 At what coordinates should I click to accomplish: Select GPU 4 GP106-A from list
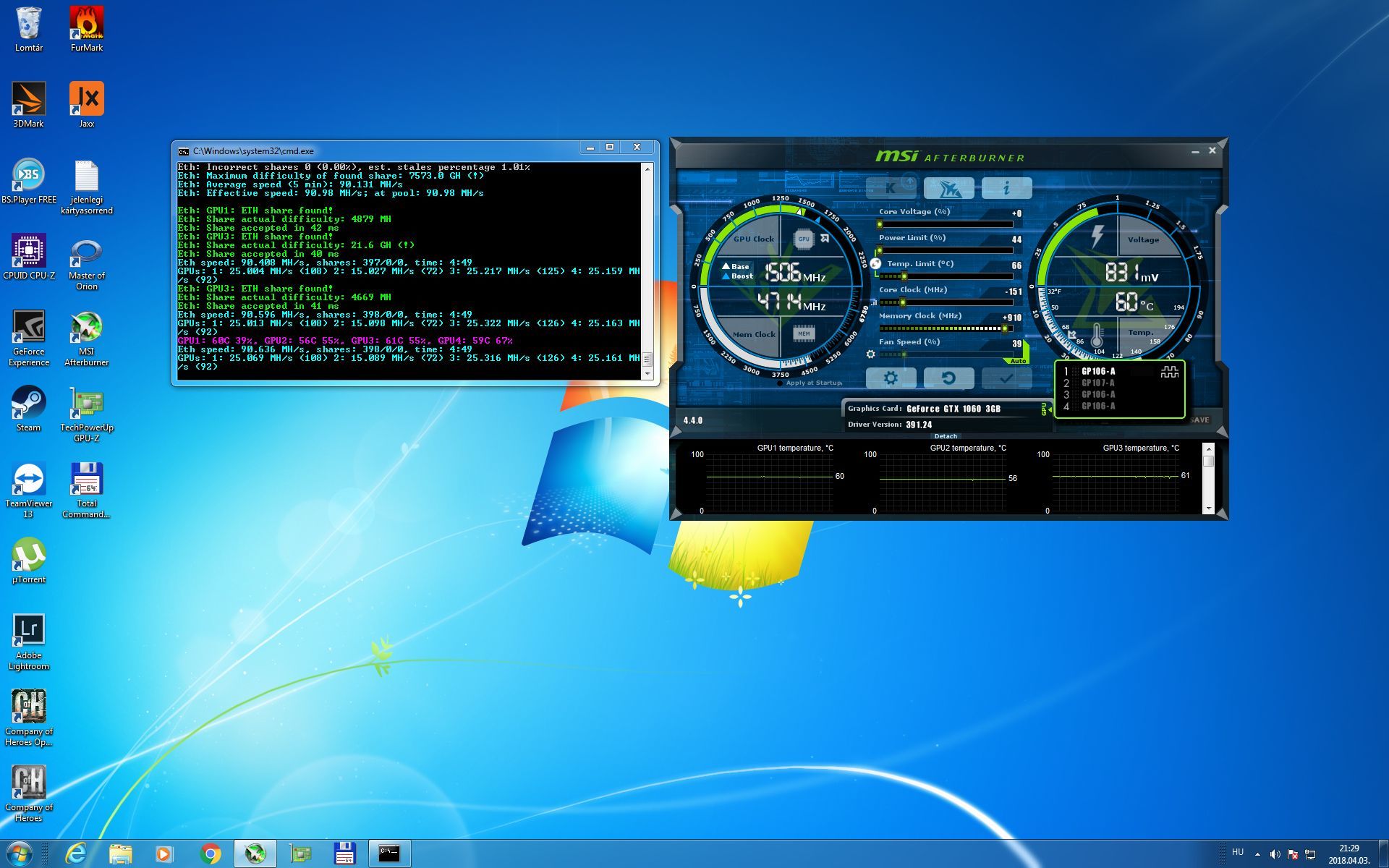(1097, 407)
